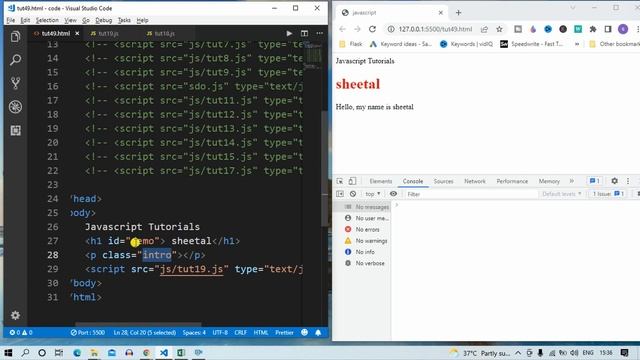This screenshot has height=360, width=640.
Task: Show more DevTools tabs chevron
Action: click(x=571, y=181)
